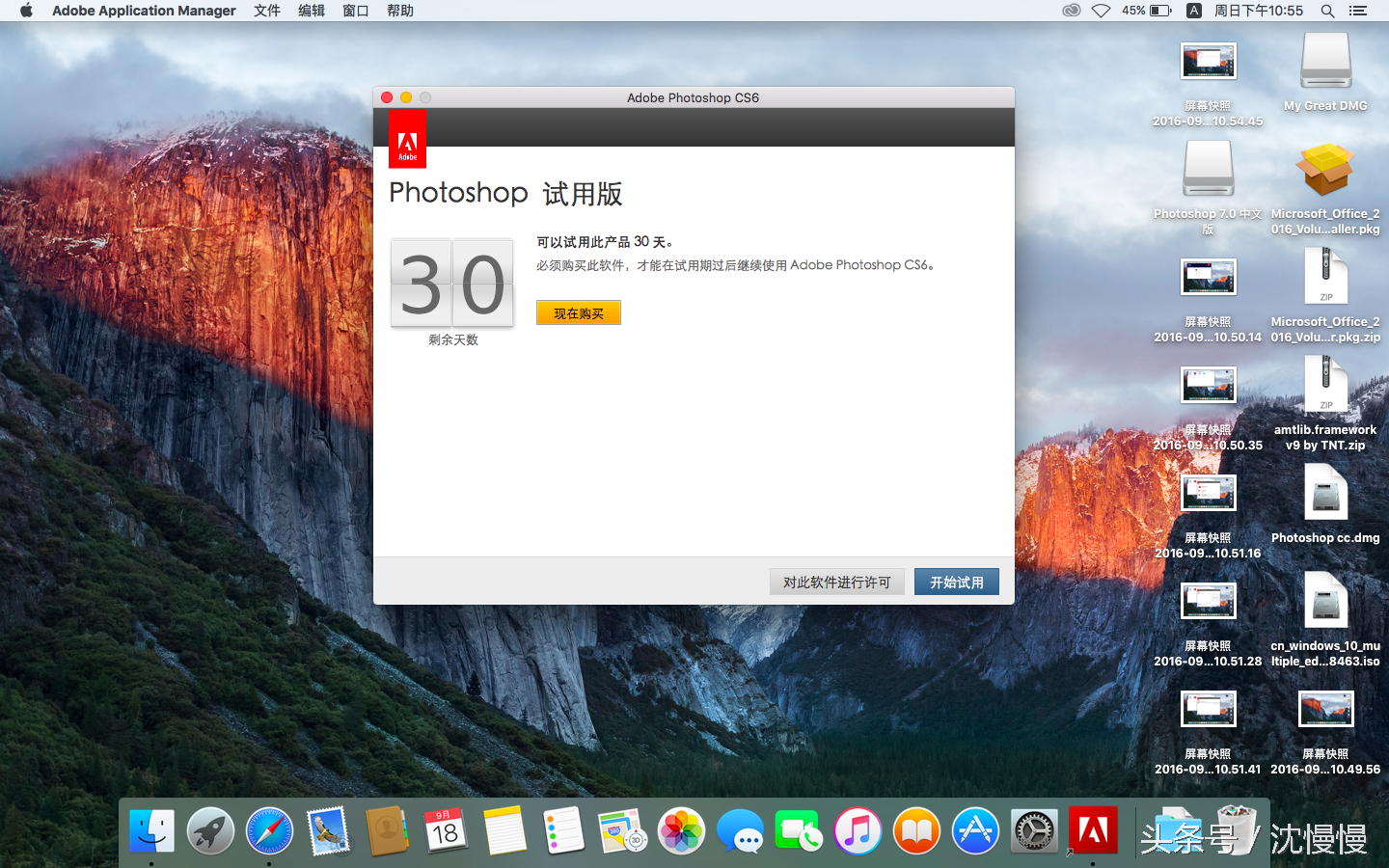The height and width of the screenshot is (868, 1389).
Task: Select screenshot 2016-09...10.51.28 thumbnail
Action: pyautogui.click(x=1208, y=602)
